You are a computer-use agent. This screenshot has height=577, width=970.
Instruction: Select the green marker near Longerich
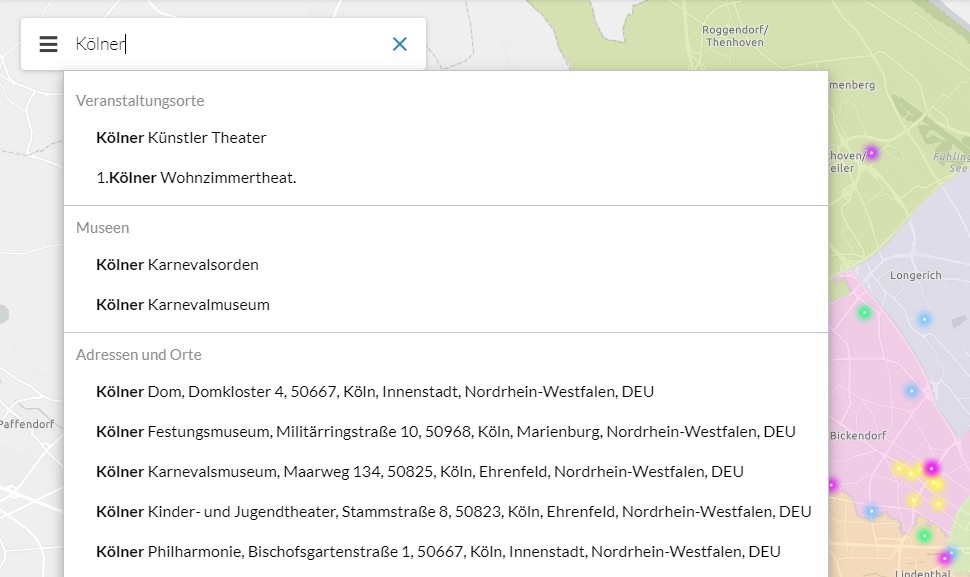(864, 312)
